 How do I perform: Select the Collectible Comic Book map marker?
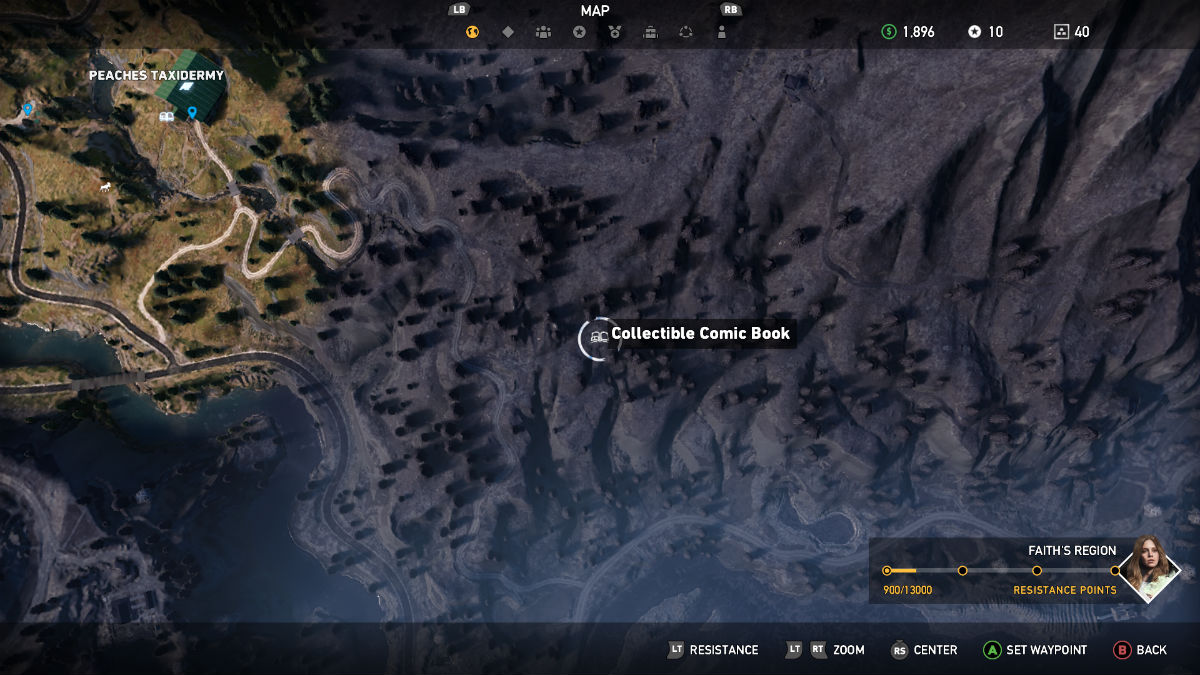pyautogui.click(x=599, y=337)
